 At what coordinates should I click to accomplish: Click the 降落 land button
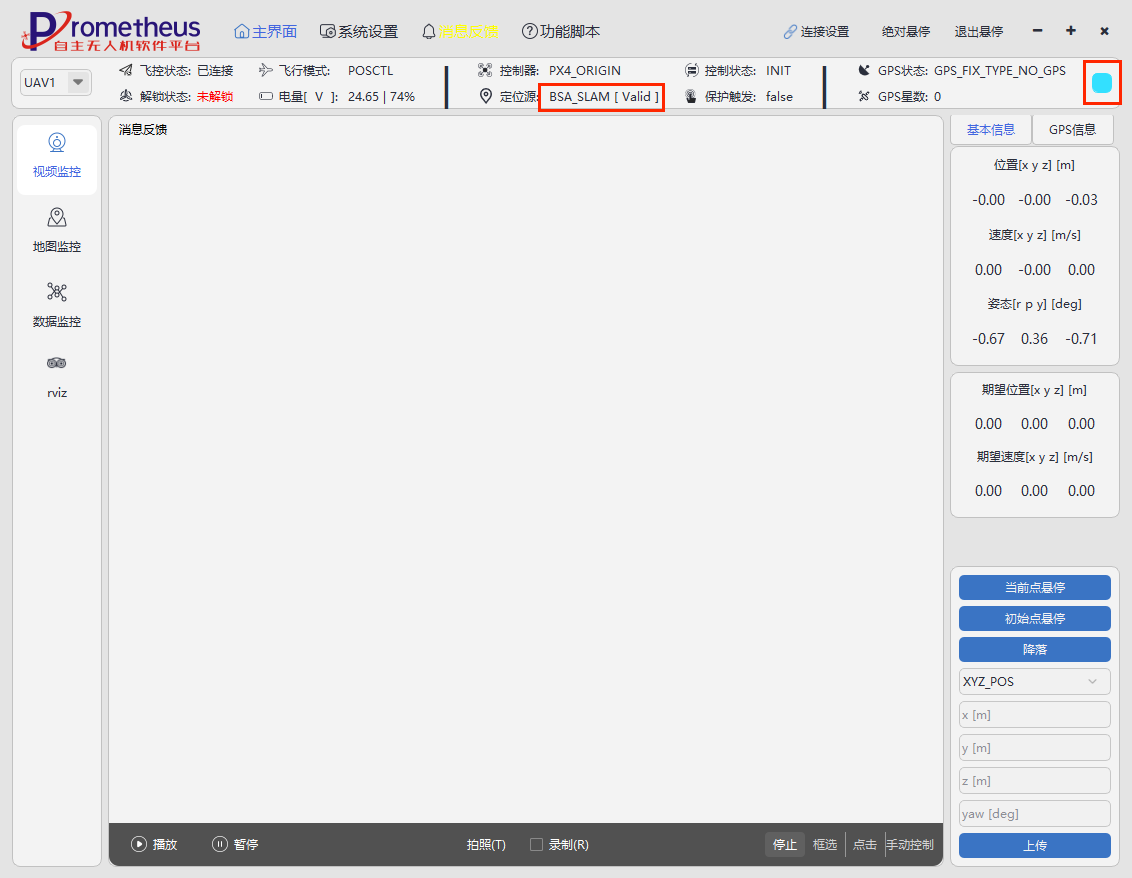[1034, 650]
